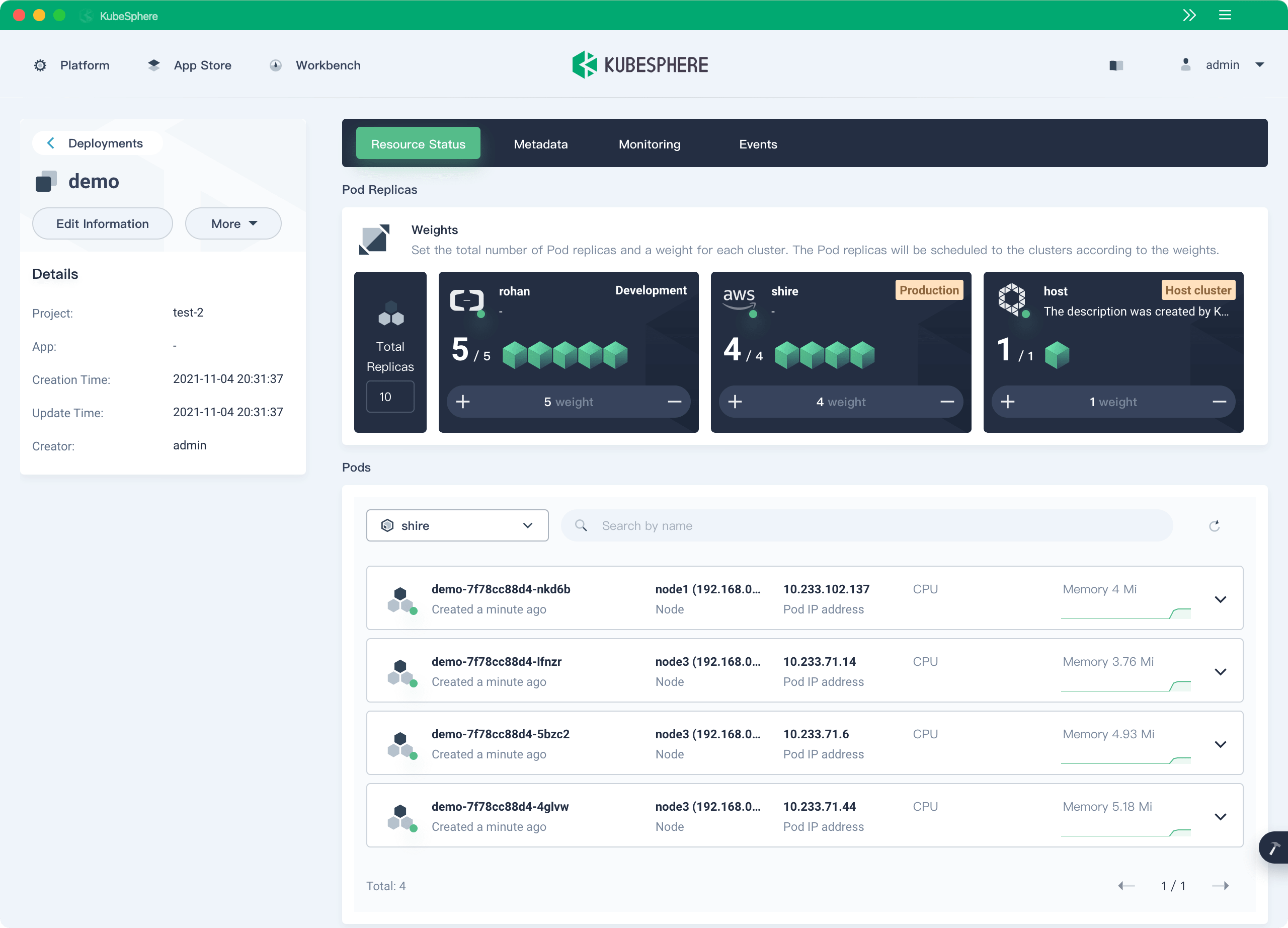
Task: Click minus icon to decrease shire weight
Action: (947, 402)
